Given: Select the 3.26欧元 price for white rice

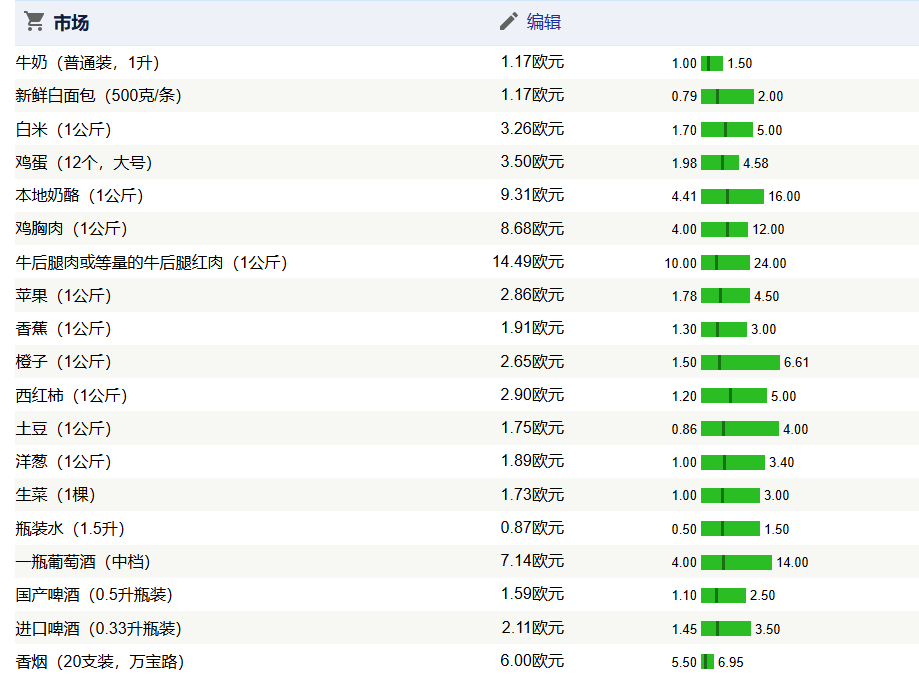Looking at the screenshot, I should click(x=532, y=129).
